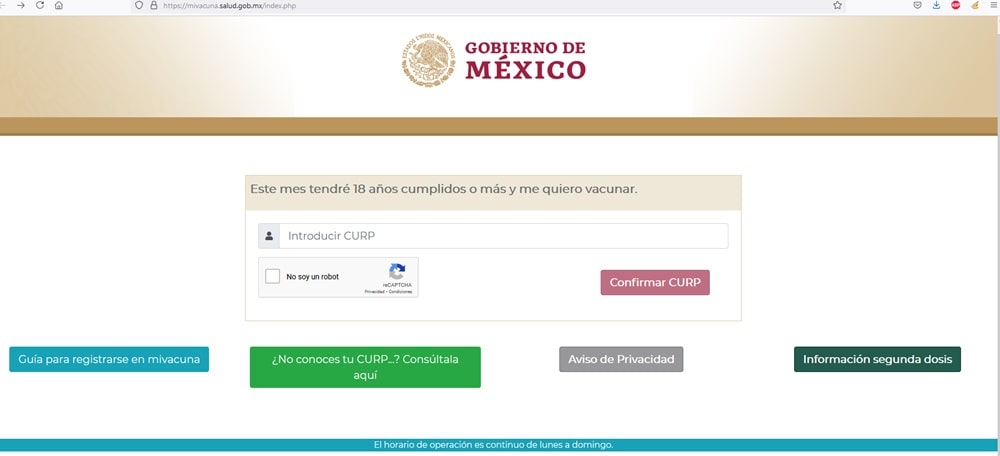Save page to Pocket
1000x456 pixels.
click(917, 5)
